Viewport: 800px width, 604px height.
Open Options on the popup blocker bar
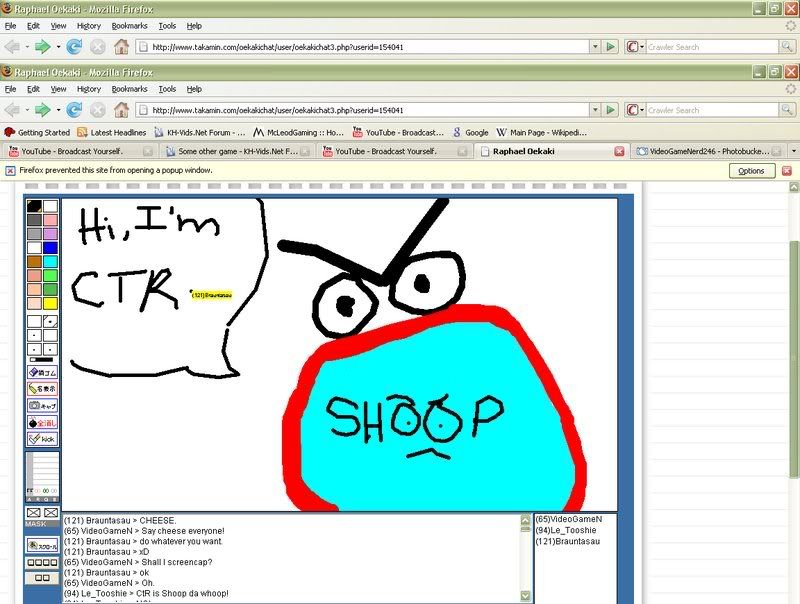[x=750, y=171]
